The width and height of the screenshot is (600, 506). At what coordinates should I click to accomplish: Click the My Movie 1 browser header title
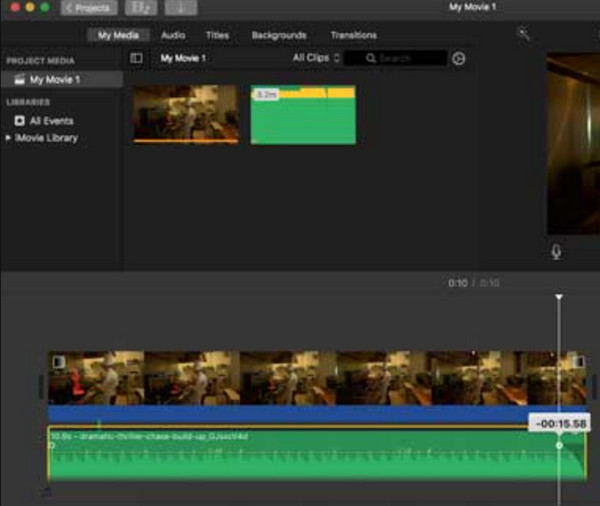click(183, 58)
